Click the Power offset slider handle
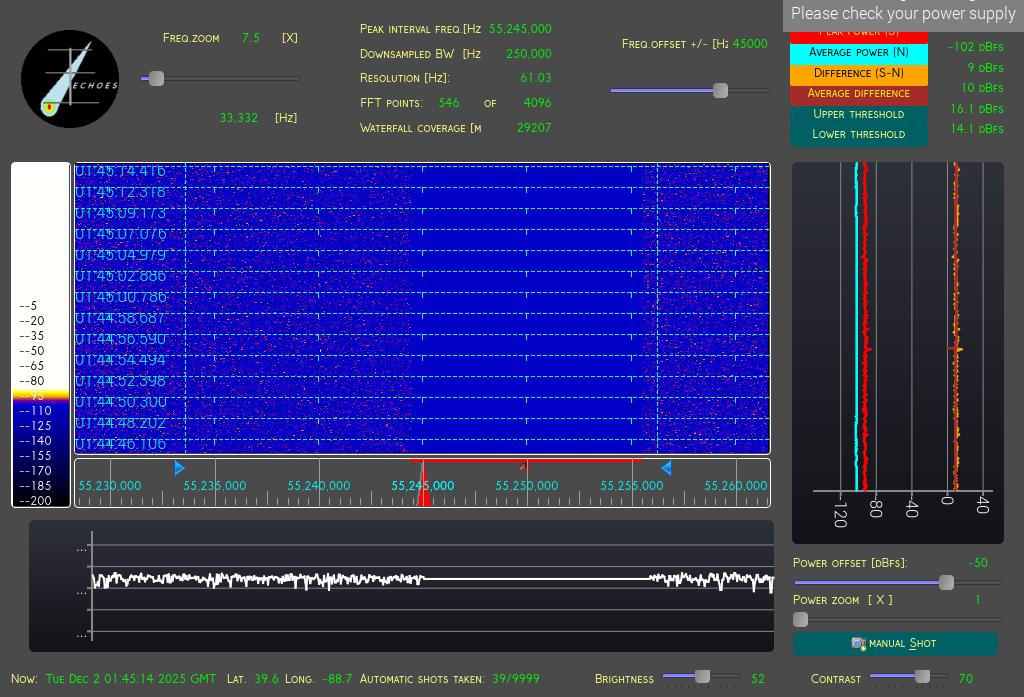 pyautogui.click(x=946, y=583)
